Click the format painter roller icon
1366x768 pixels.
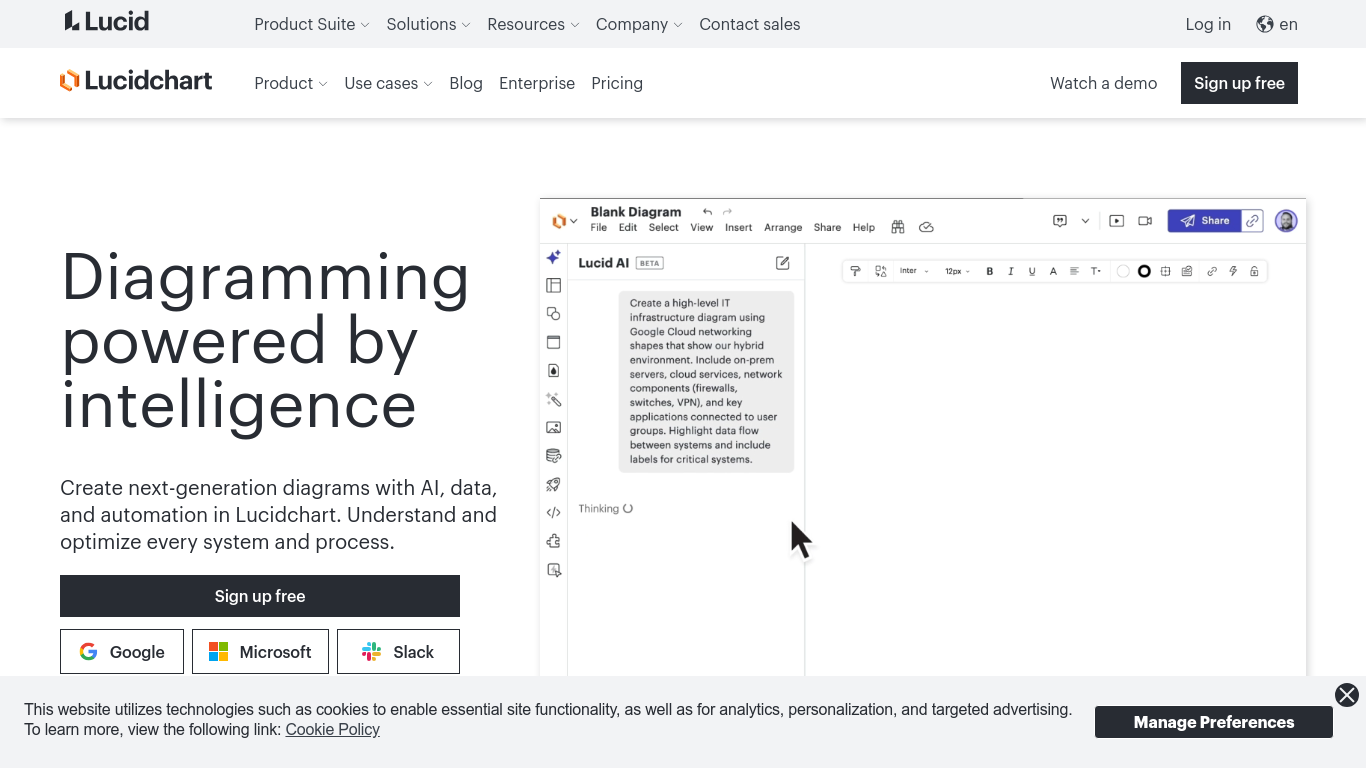(855, 271)
